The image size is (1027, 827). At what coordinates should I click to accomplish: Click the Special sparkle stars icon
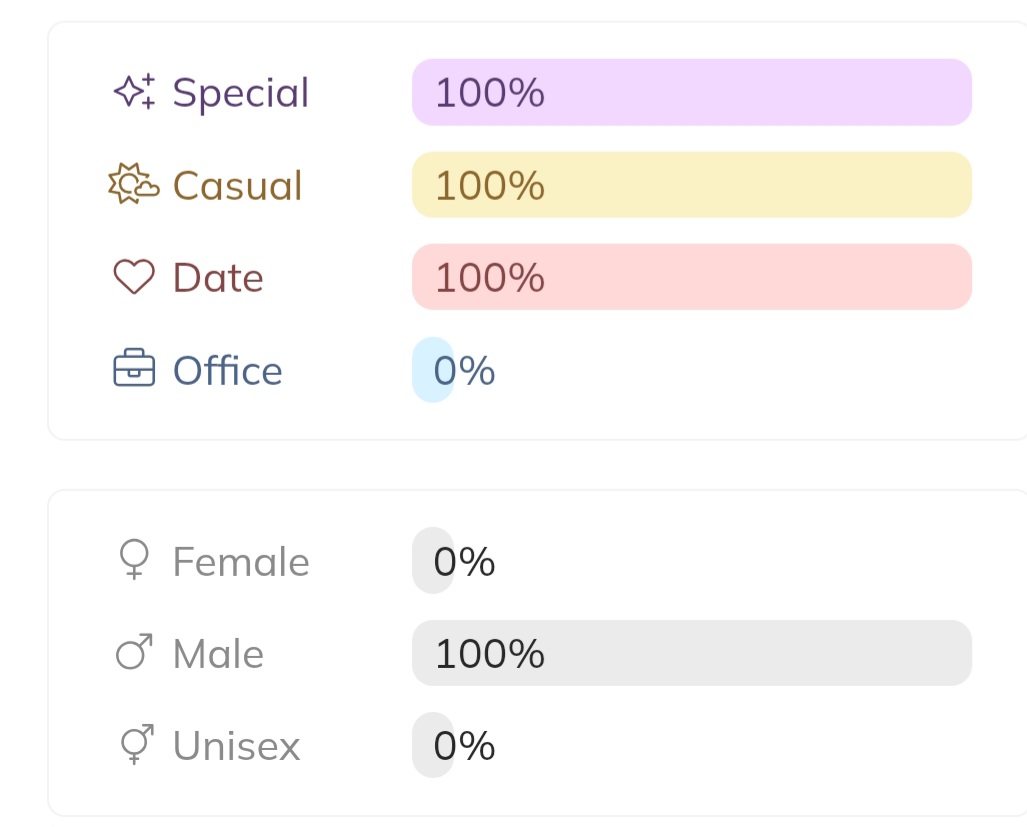(134, 92)
